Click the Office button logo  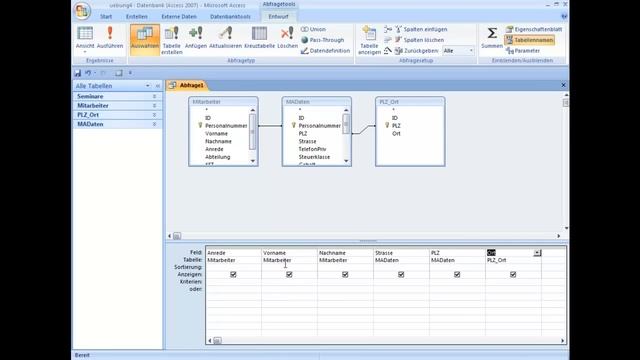click(82, 11)
